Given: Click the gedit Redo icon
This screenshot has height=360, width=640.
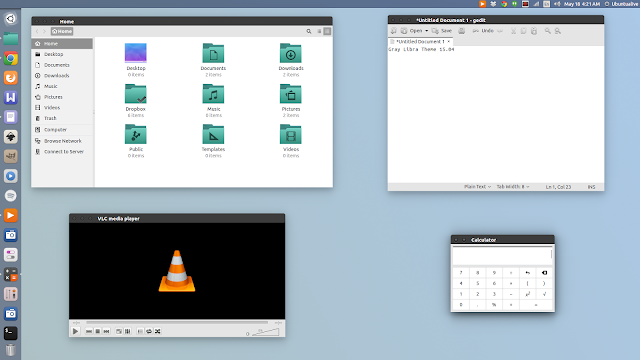Looking at the screenshot, I should 500,31.
